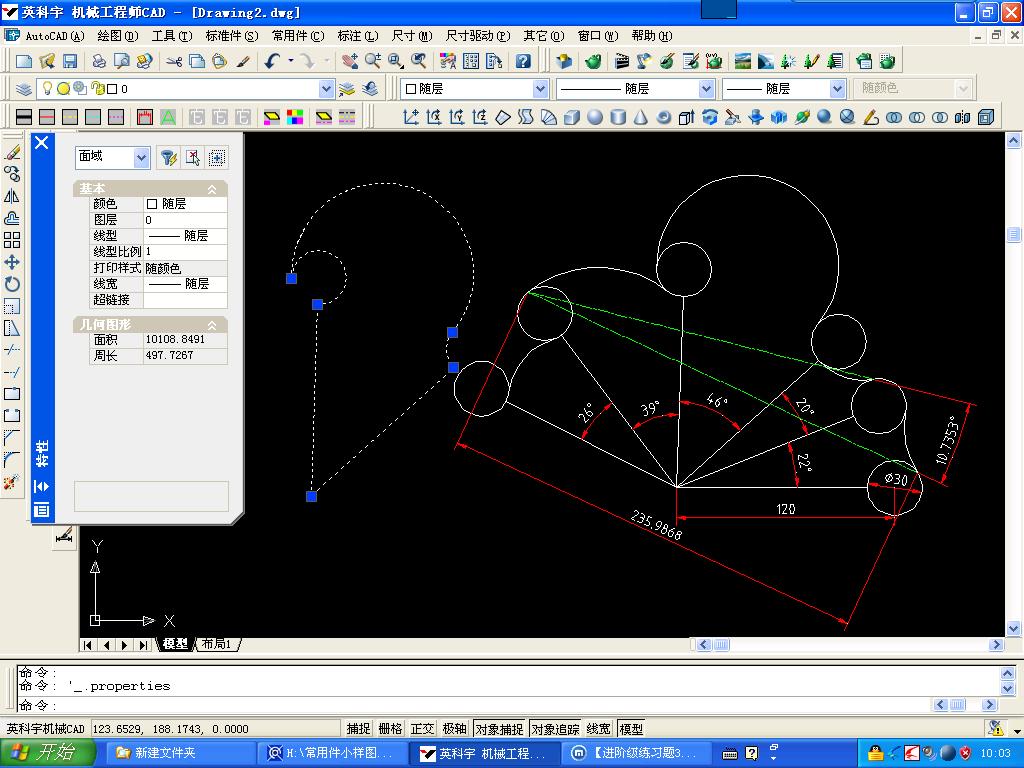Image resolution: width=1024 pixels, height=768 pixels.
Task: Click the Save diskette icon
Action: (x=70, y=61)
